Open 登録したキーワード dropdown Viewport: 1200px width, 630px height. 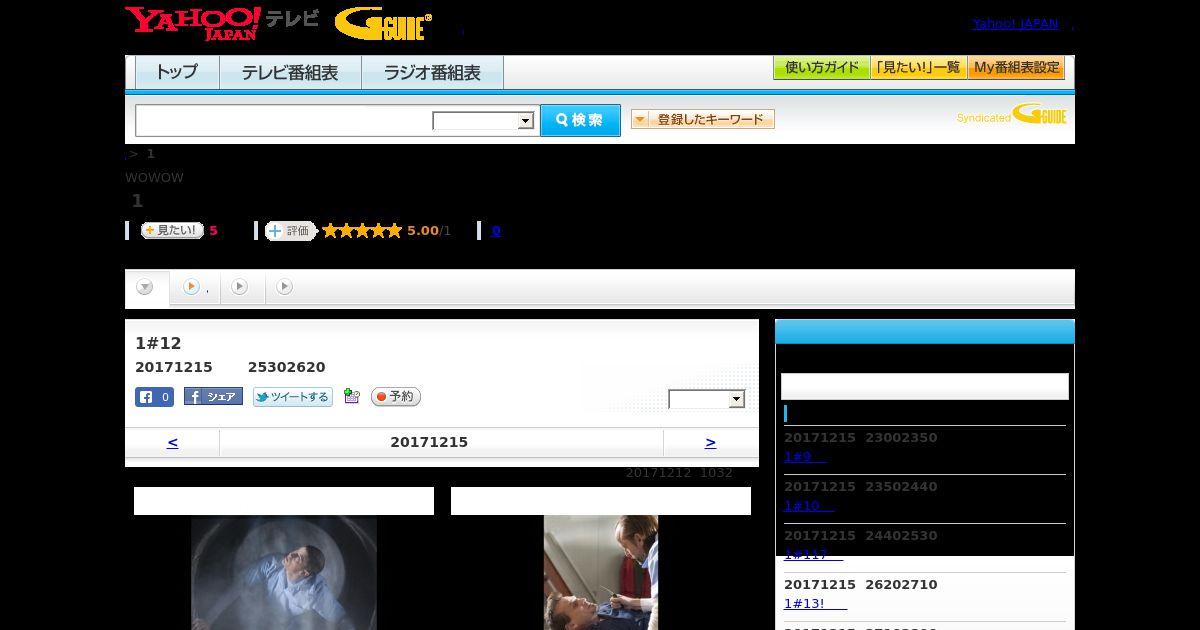tap(703, 119)
